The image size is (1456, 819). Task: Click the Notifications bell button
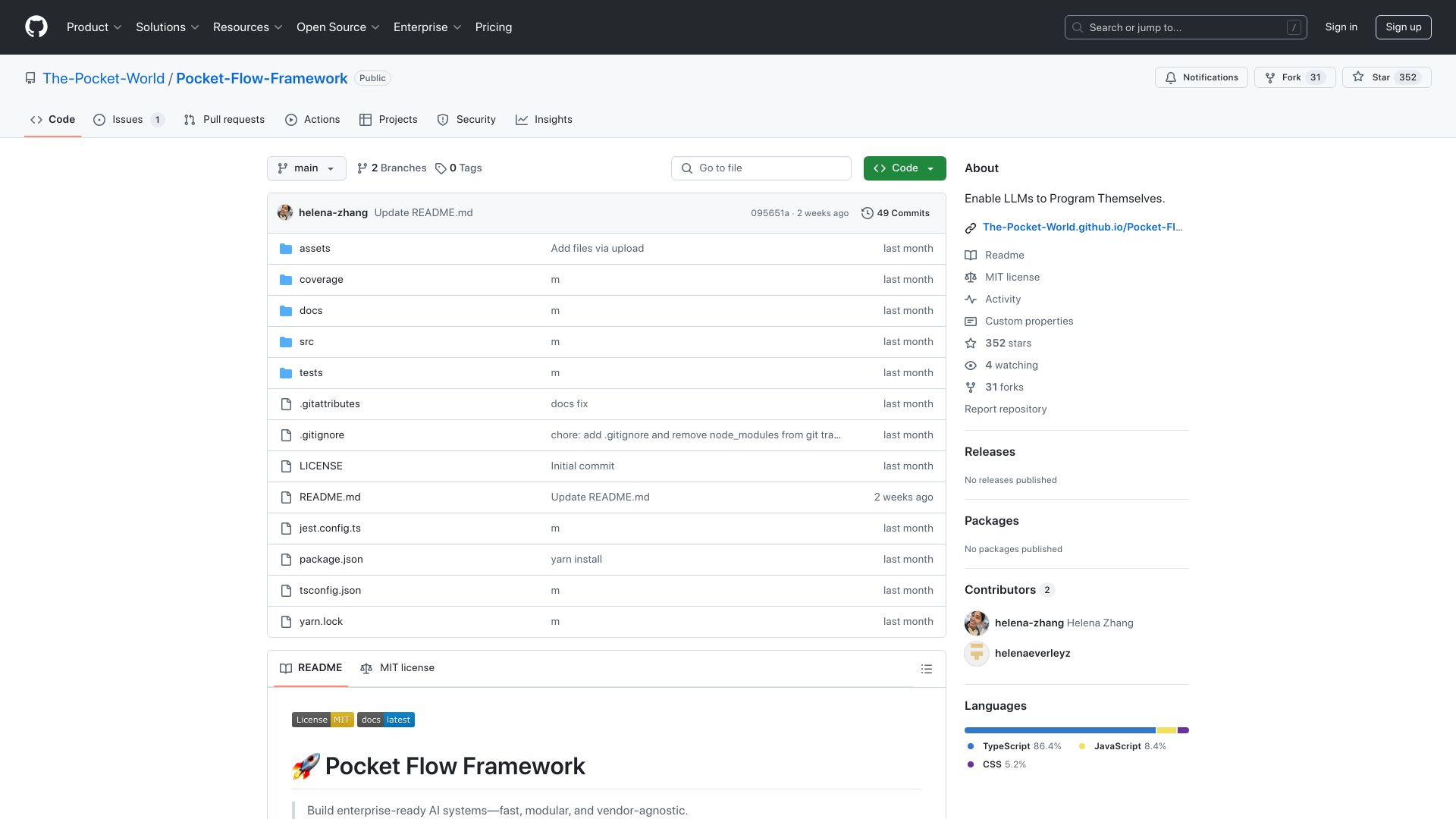coord(1201,77)
